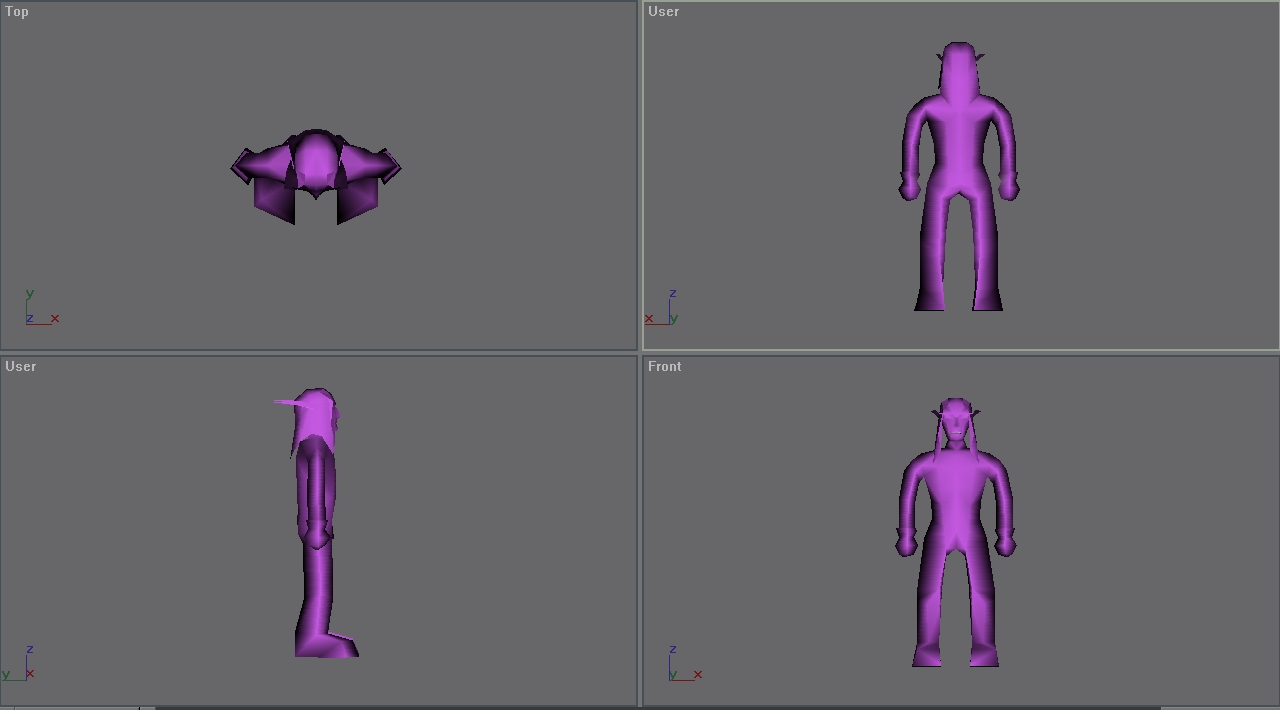Screen dimensions: 1280x710
Task: Open the Top viewport label menu
Action: (17, 12)
